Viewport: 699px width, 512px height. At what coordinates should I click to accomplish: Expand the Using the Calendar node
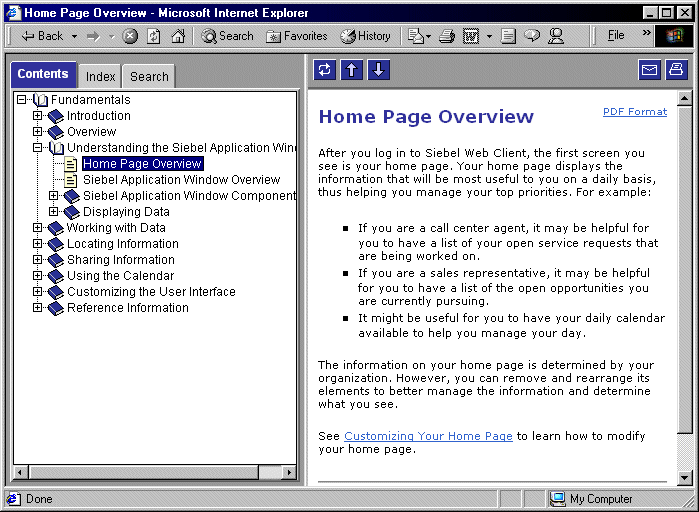37,275
